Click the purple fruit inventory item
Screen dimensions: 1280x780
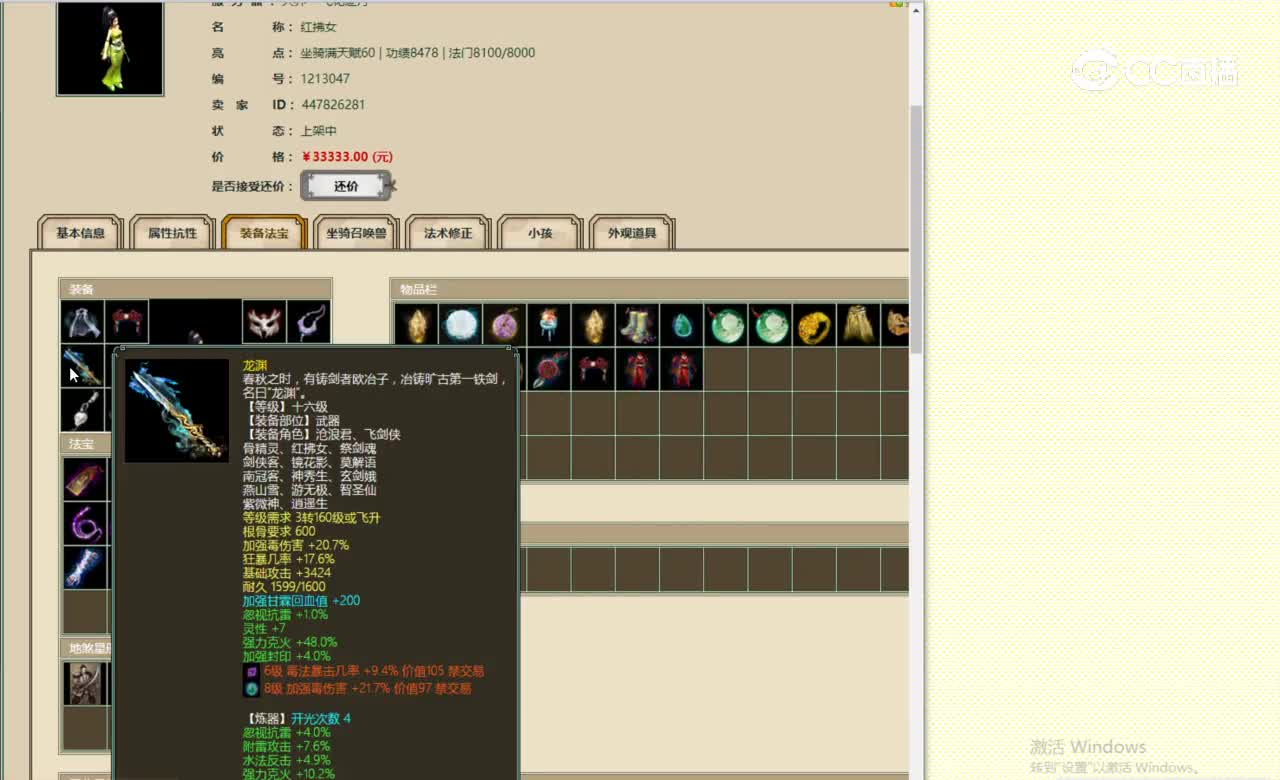[x=504, y=325]
